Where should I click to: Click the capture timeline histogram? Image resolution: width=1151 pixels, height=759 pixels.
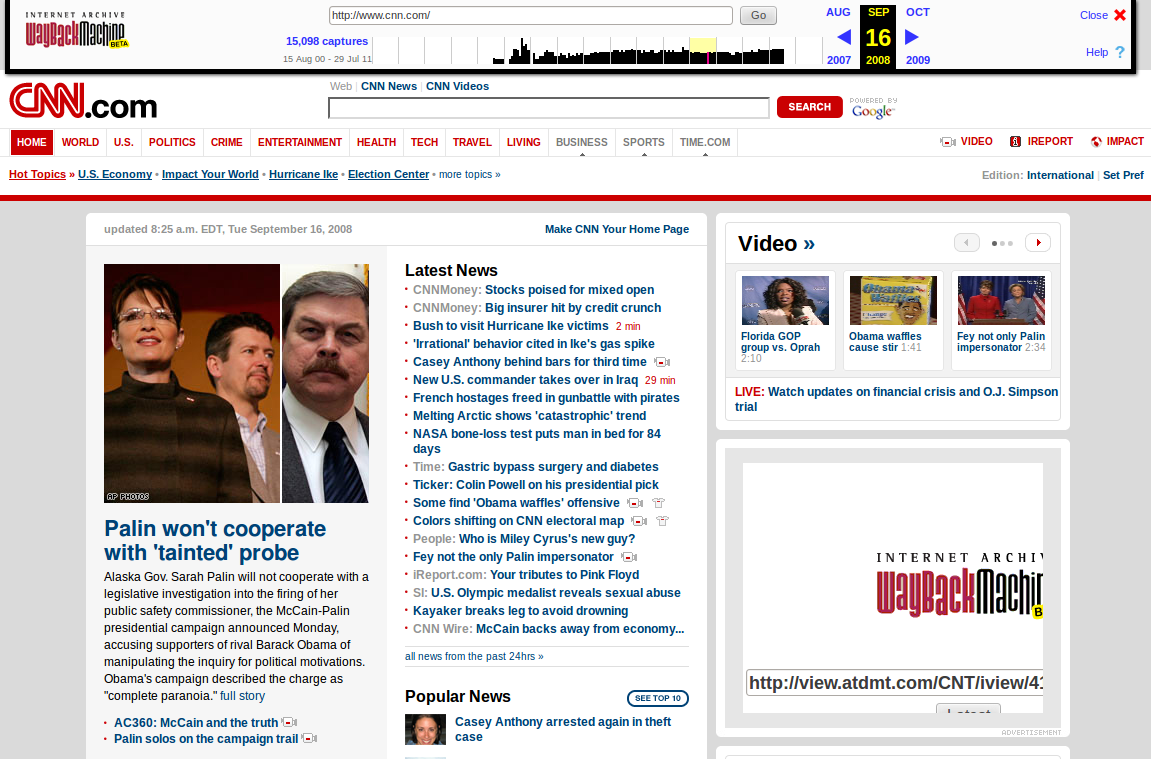tap(598, 51)
